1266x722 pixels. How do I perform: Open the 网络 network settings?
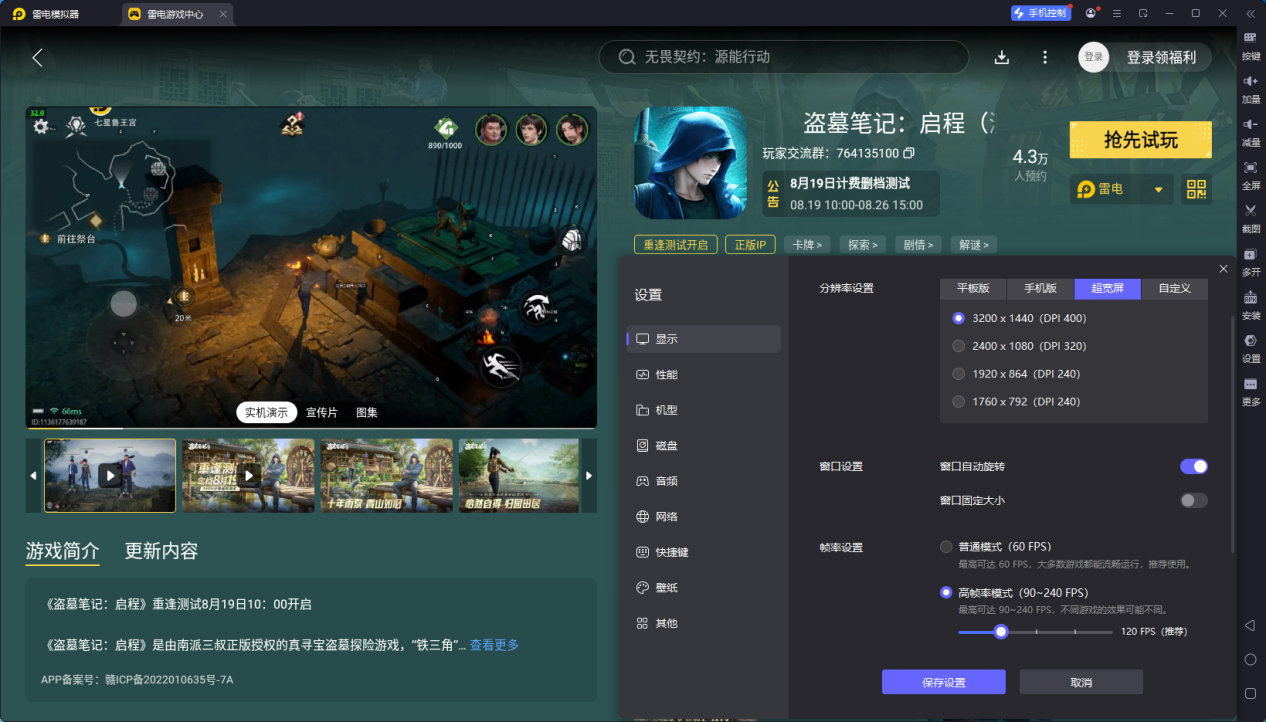(704, 516)
